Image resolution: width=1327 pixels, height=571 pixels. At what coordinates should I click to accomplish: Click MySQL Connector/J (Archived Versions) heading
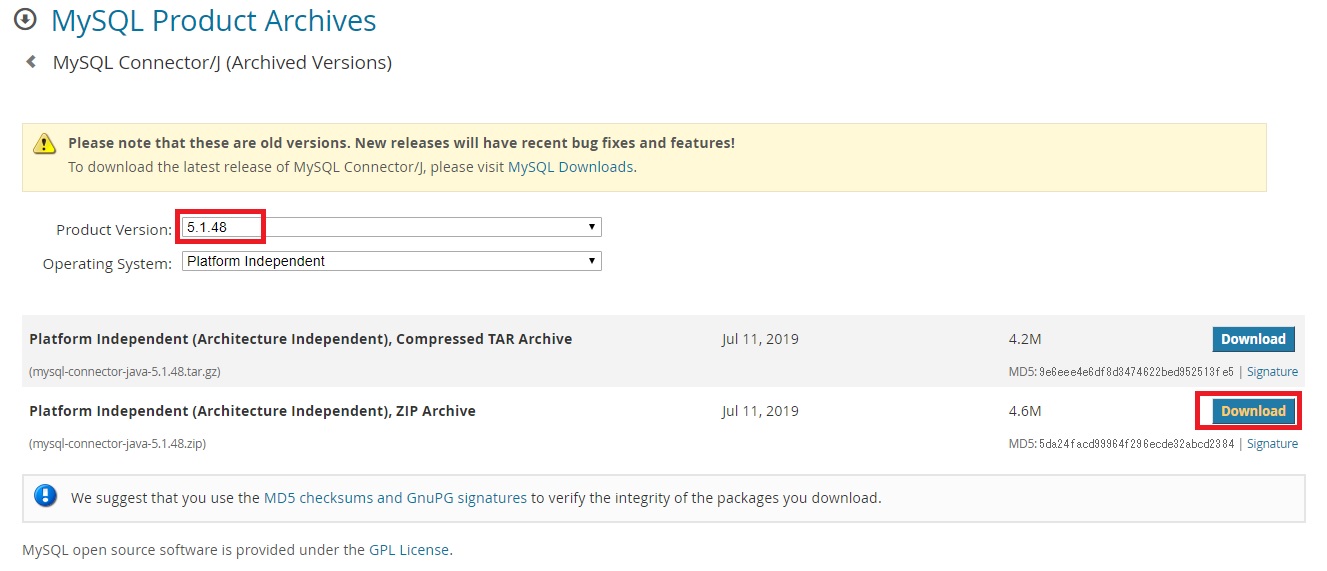[x=222, y=62]
